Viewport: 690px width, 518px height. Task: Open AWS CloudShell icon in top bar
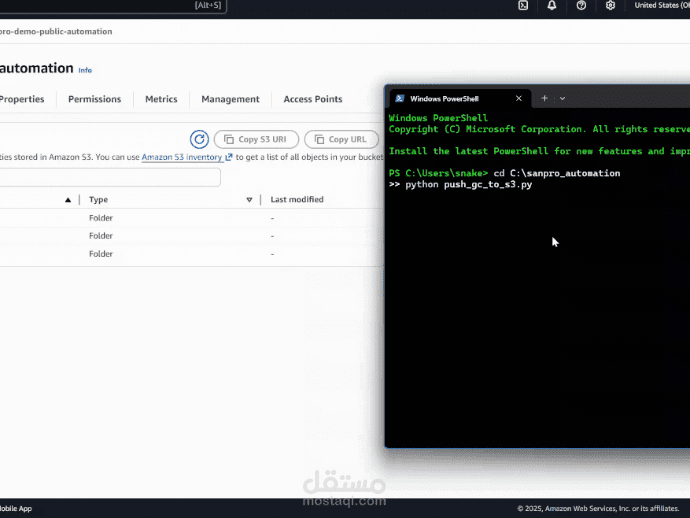tap(523, 5)
